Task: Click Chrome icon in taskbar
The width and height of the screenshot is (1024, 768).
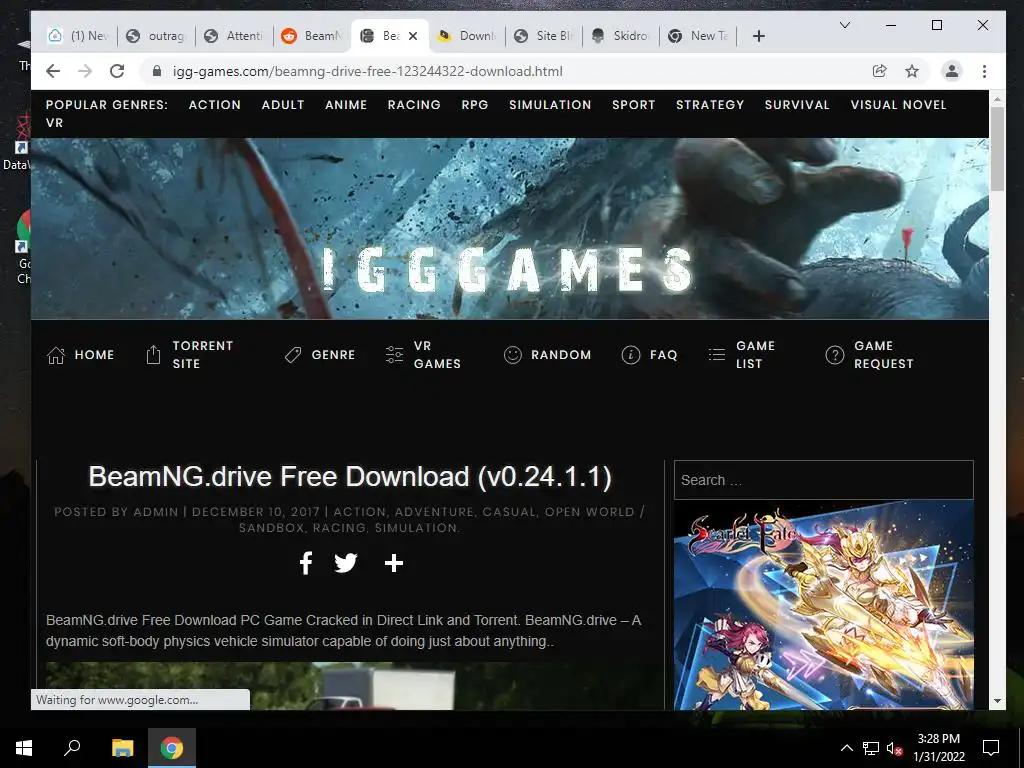Action: coord(172,748)
